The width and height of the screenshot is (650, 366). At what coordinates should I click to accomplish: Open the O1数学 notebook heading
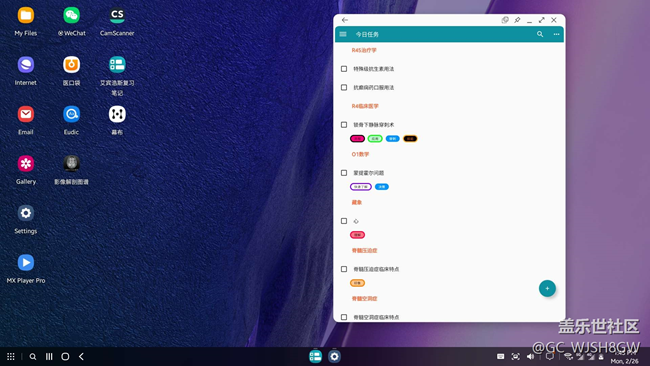click(360, 154)
